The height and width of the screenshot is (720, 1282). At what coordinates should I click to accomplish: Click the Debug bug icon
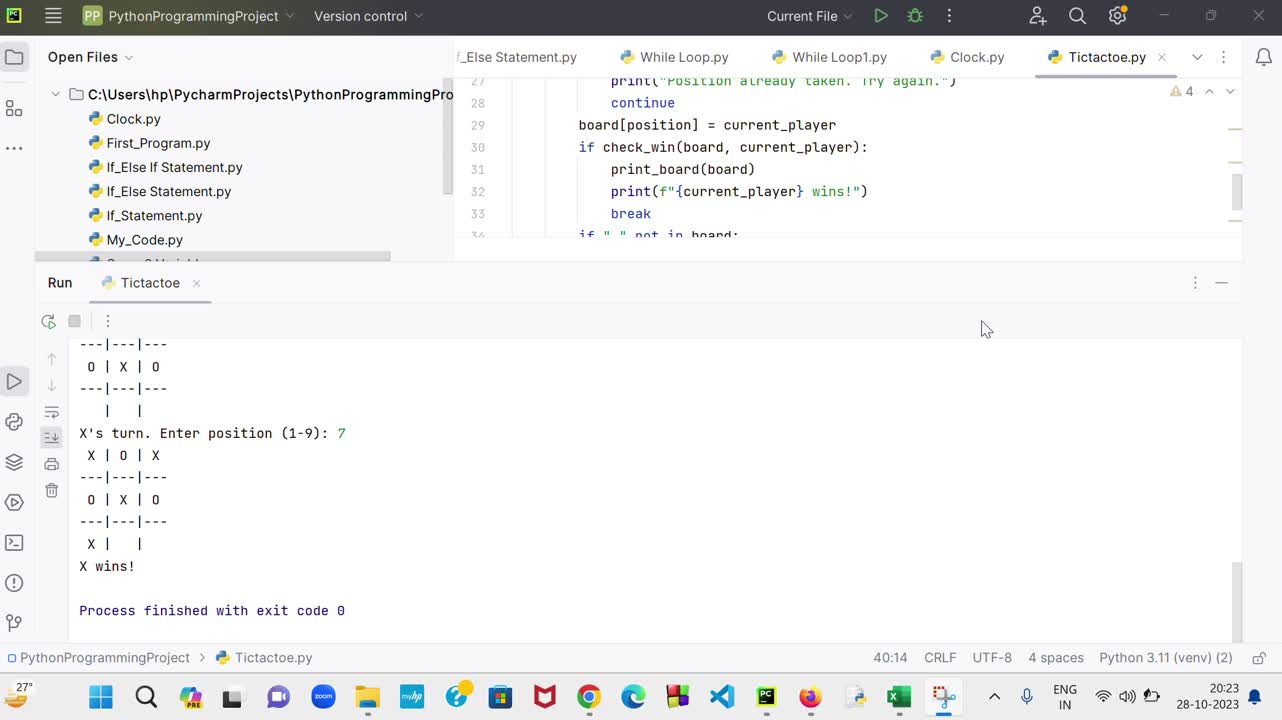(914, 16)
